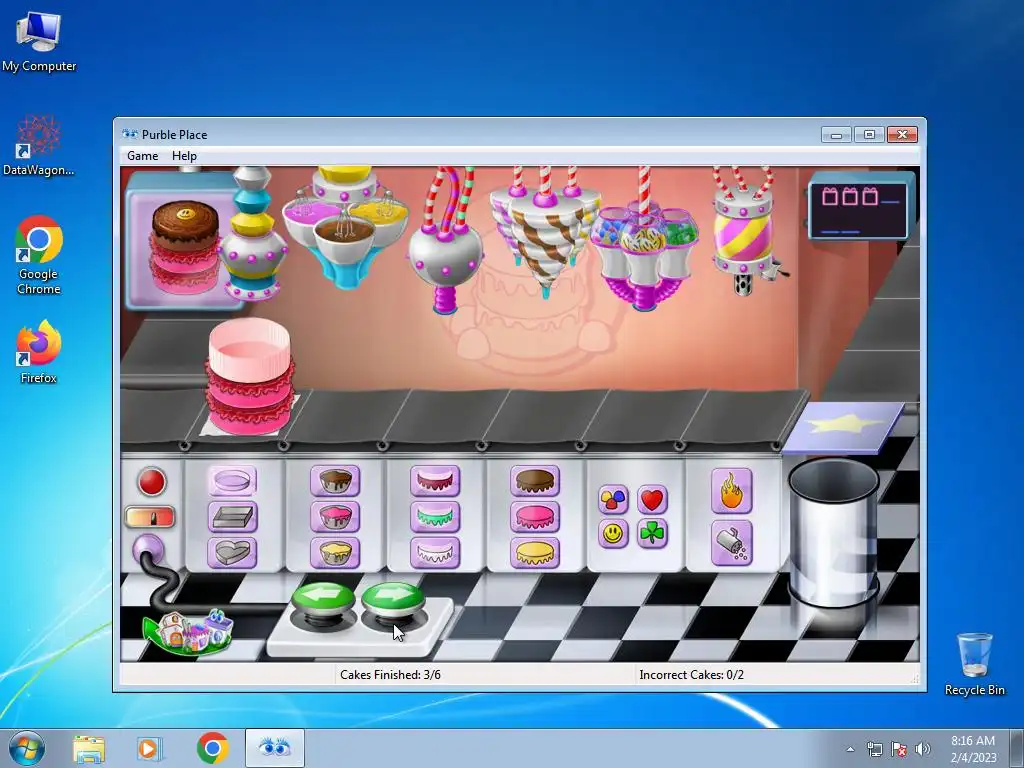Open Windows Media Player from taskbar
This screenshot has height=768, width=1024.
click(x=149, y=749)
